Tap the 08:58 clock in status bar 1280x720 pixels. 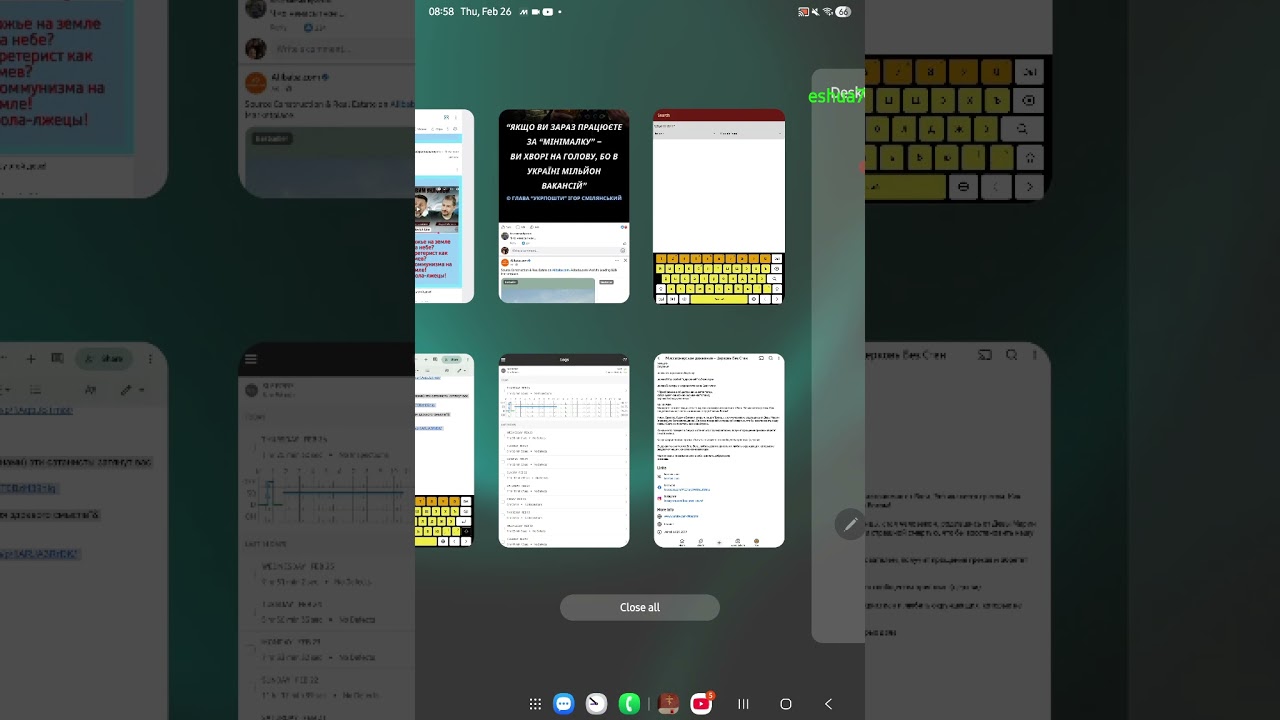pyautogui.click(x=441, y=12)
